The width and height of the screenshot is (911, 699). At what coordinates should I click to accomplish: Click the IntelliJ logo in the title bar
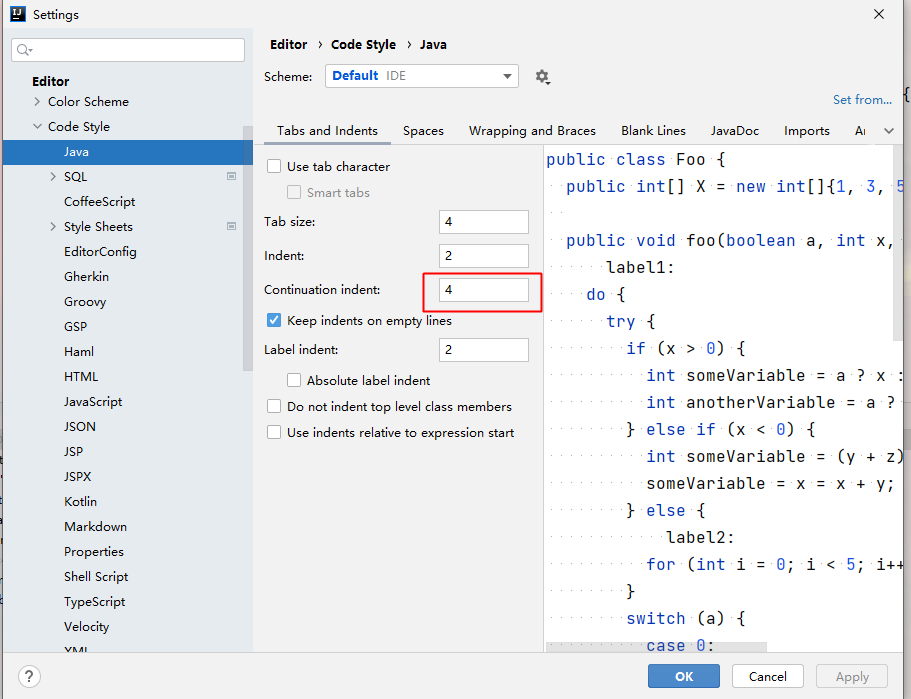pyautogui.click(x=18, y=14)
